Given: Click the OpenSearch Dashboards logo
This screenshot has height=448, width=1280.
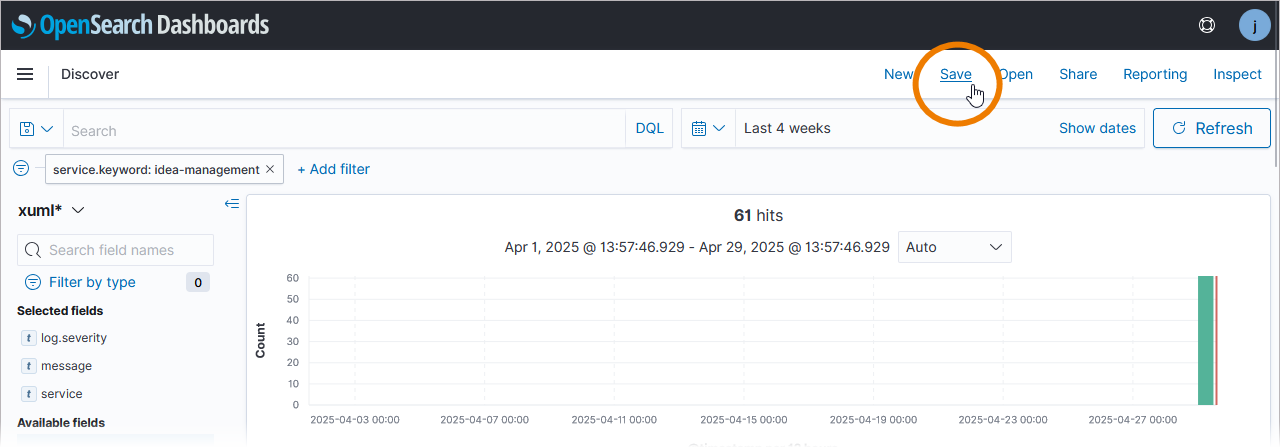Looking at the screenshot, I should click(140, 25).
